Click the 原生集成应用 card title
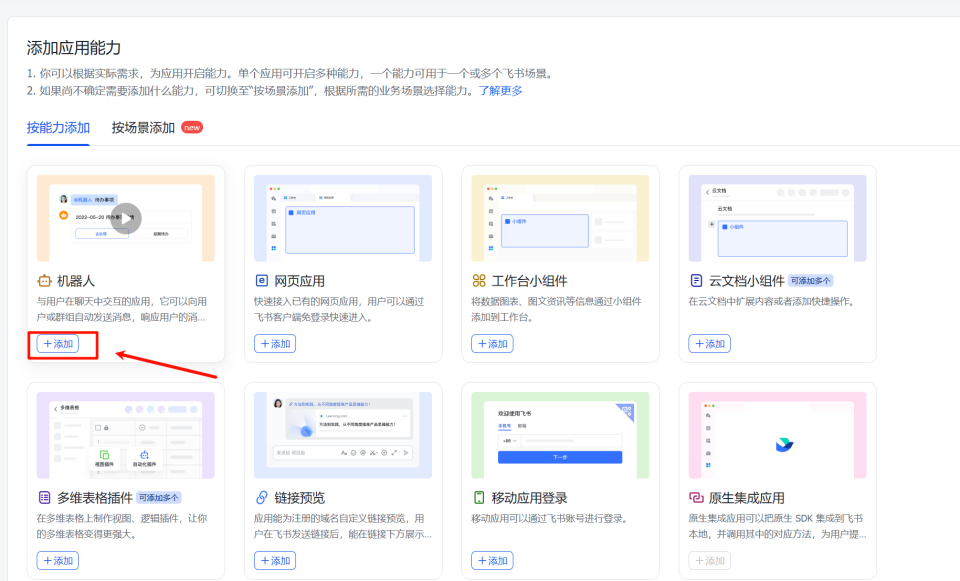 (x=746, y=498)
